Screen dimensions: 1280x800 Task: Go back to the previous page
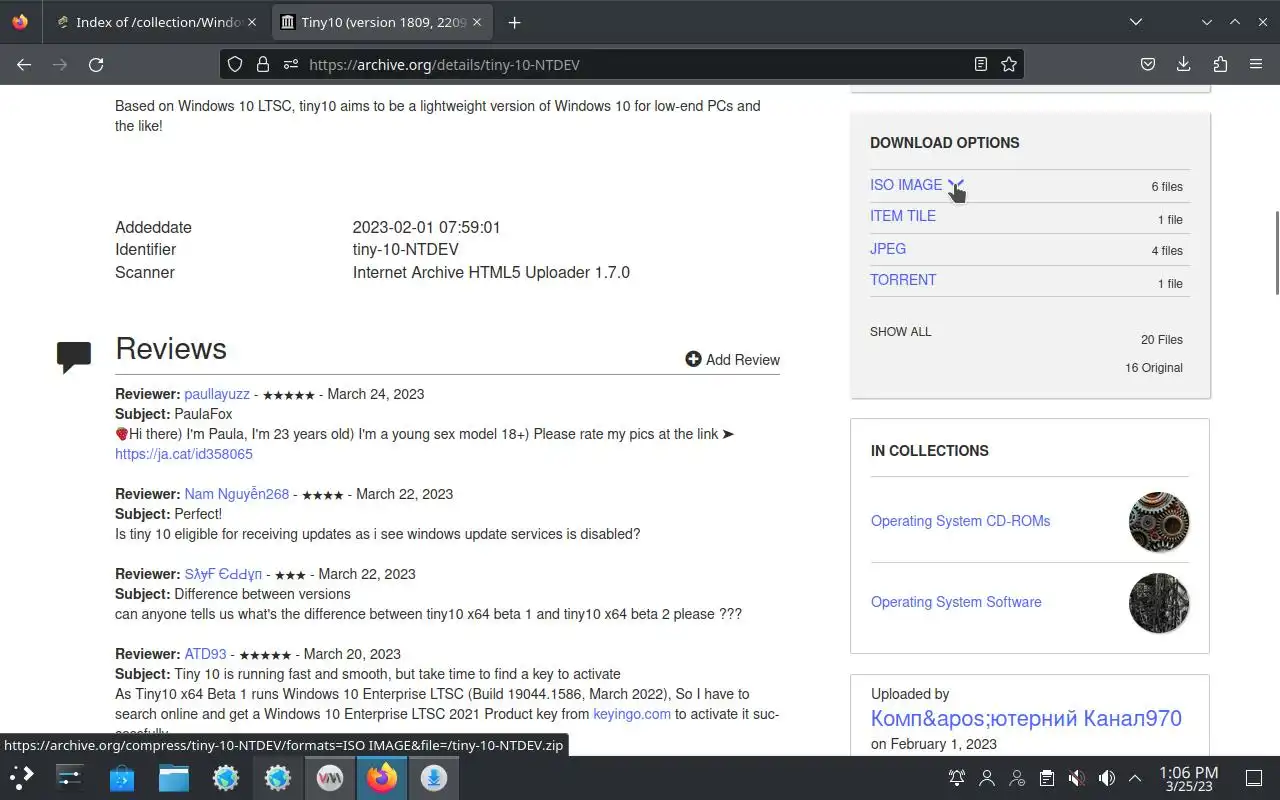24,64
